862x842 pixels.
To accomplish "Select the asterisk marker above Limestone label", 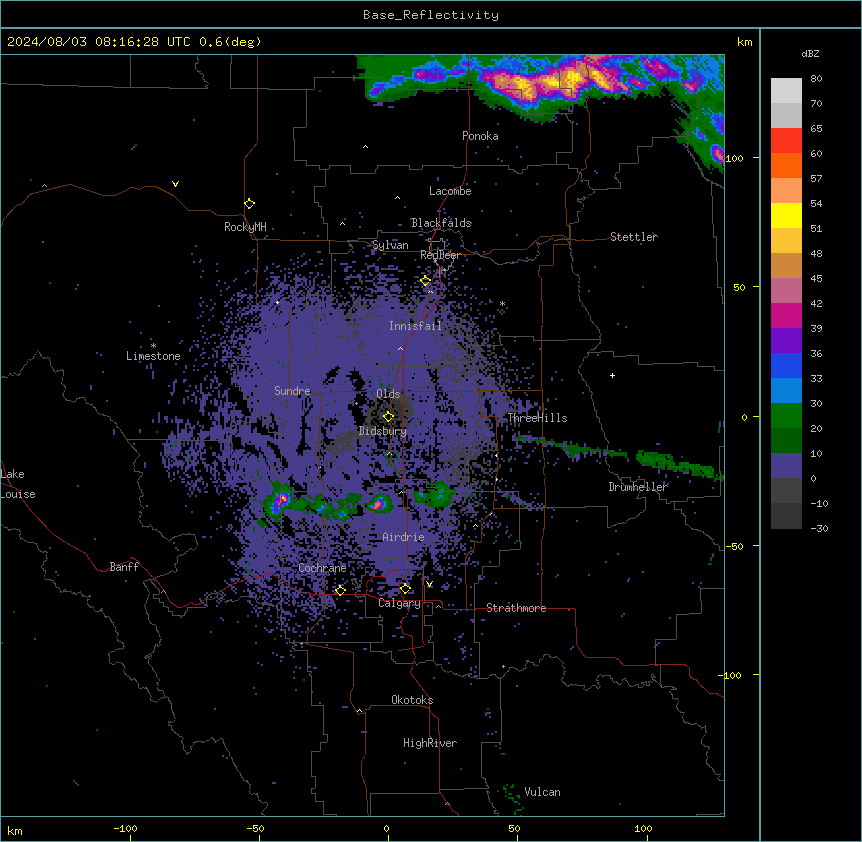I will (x=153, y=346).
